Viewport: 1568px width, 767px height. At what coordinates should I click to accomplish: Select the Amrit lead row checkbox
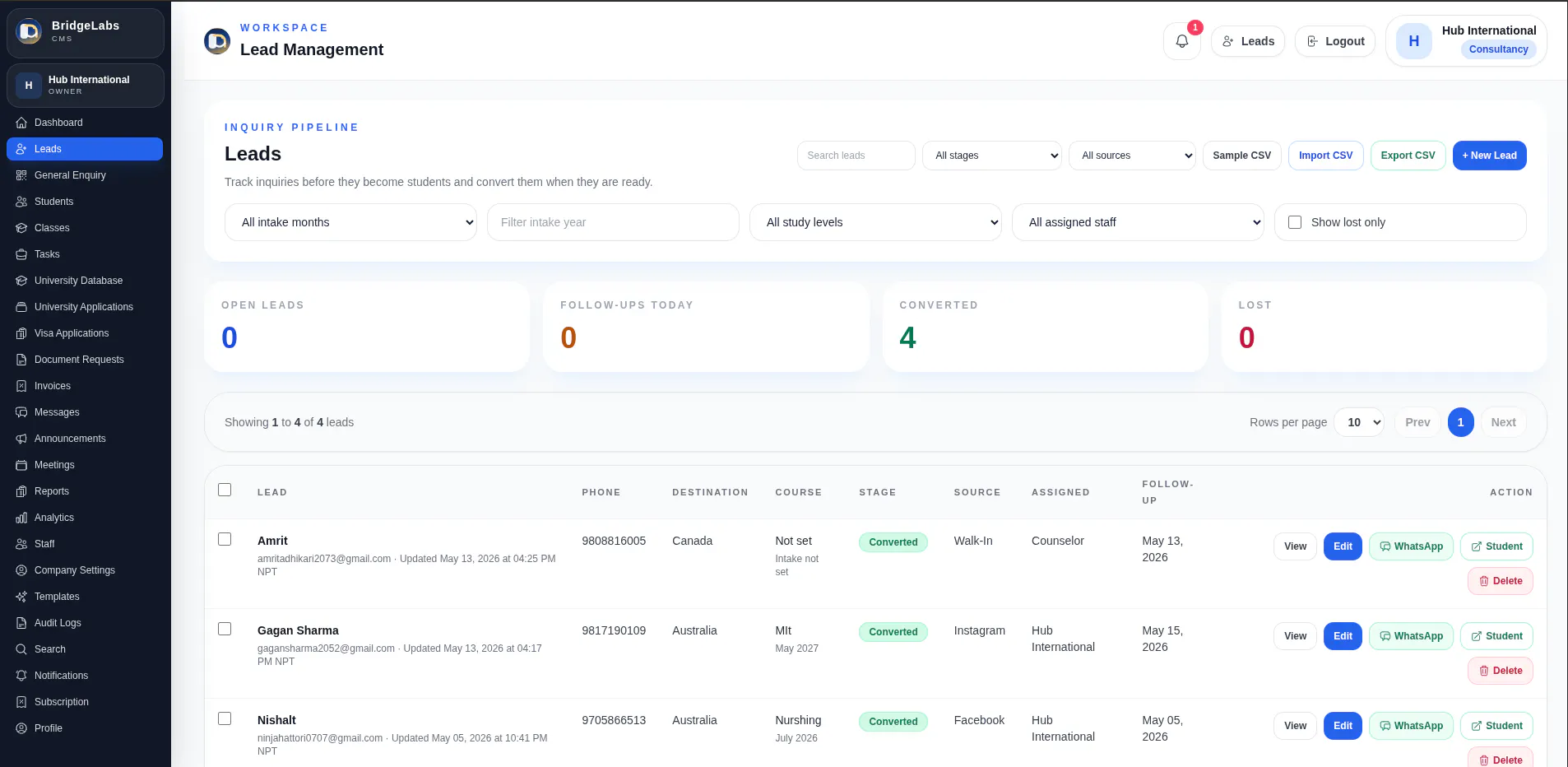(225, 539)
